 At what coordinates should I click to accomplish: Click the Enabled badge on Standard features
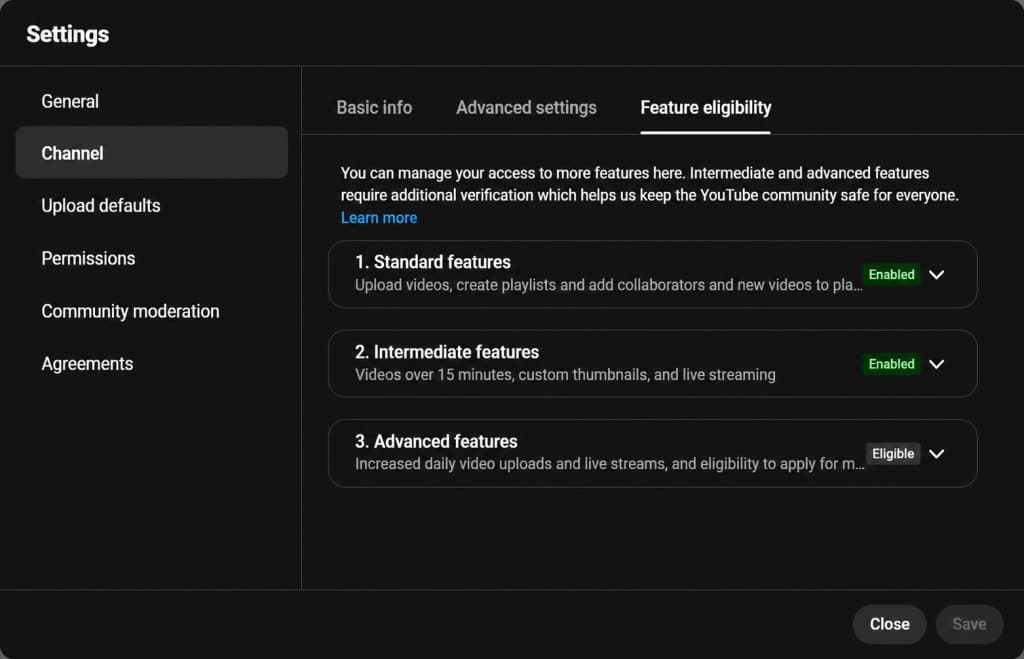(891, 275)
